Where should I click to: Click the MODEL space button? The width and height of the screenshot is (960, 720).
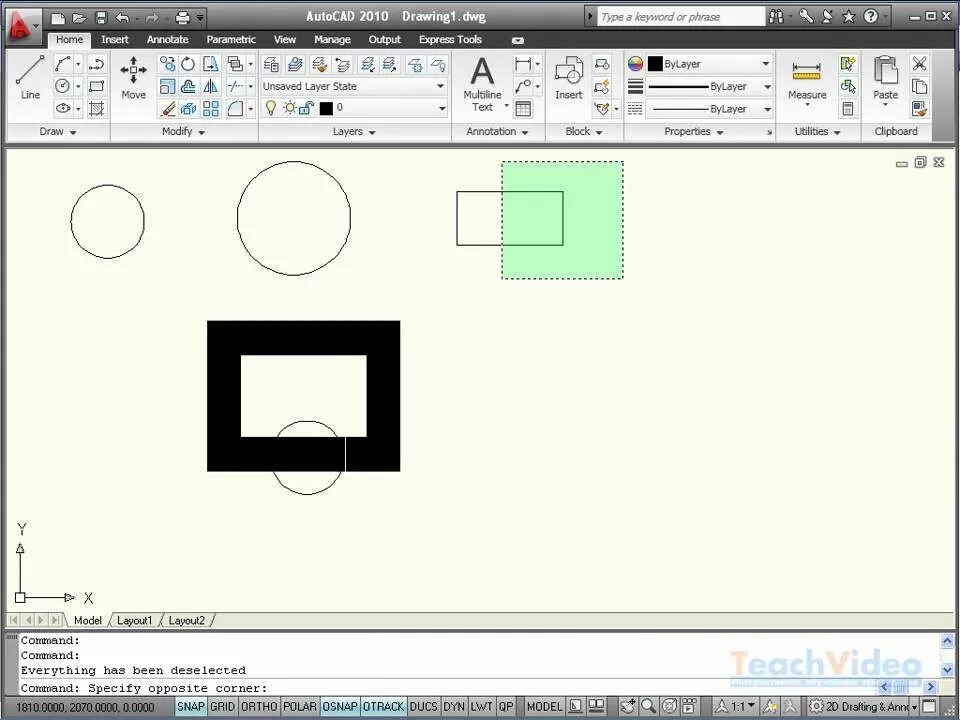544,707
